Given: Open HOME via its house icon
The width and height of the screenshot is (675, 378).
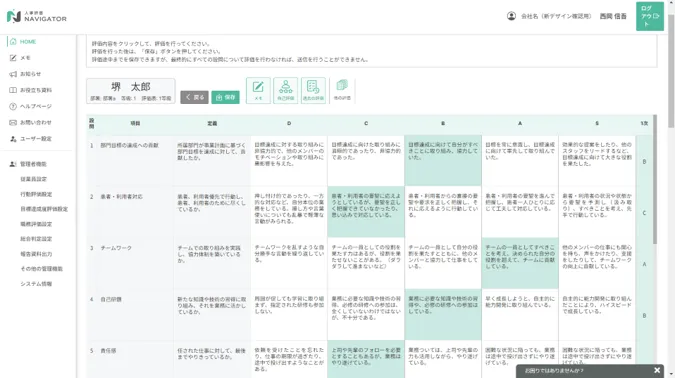Looking at the screenshot, I should [13, 42].
